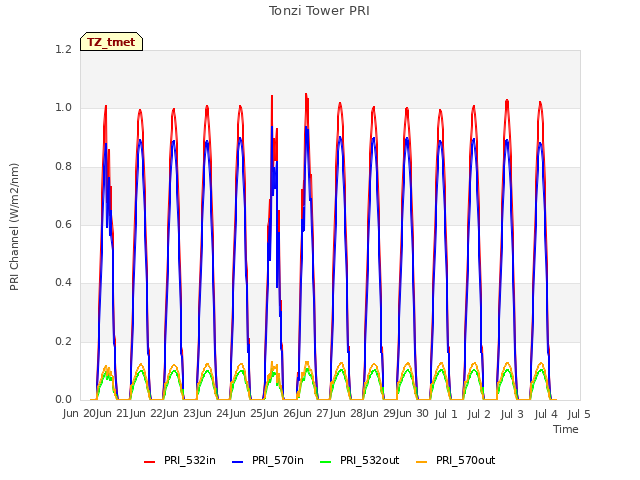Click the 0.0 y-axis tick label
This screenshot has height=480, width=640.
[63, 400]
